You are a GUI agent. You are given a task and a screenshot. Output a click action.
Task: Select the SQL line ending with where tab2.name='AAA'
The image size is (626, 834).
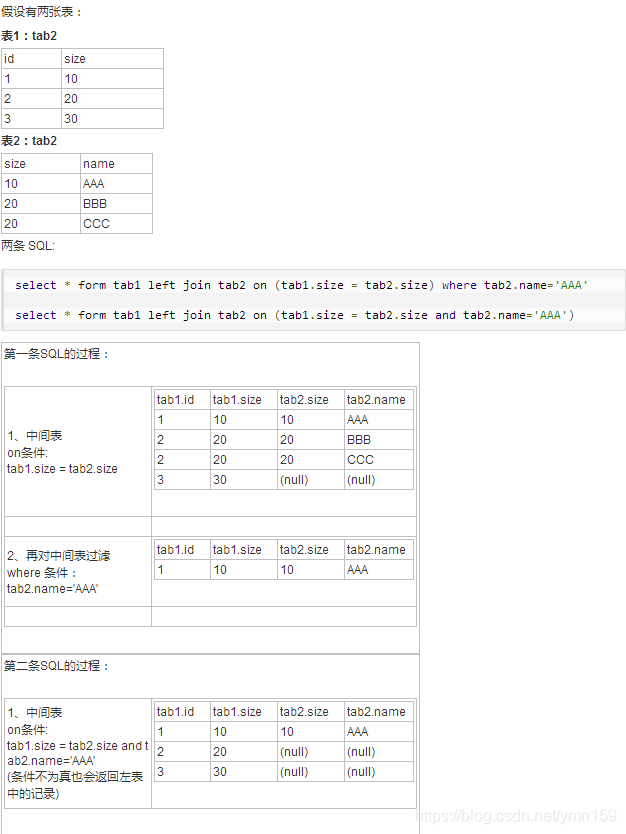point(302,285)
